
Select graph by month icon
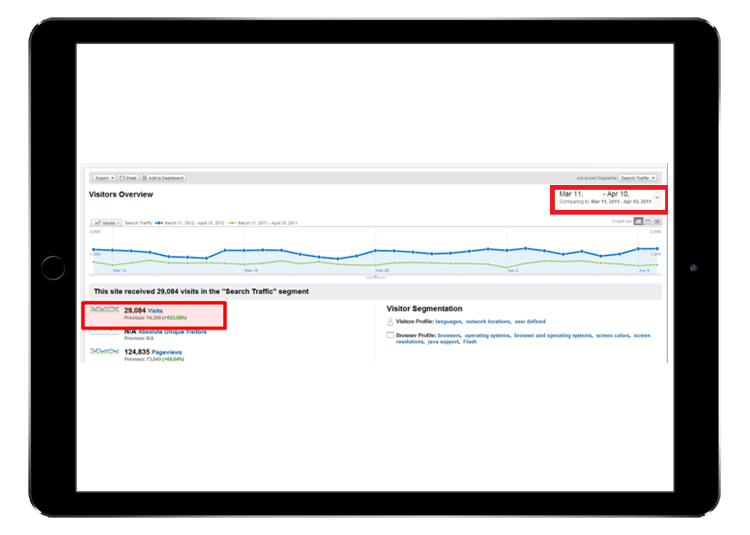[x=657, y=221]
